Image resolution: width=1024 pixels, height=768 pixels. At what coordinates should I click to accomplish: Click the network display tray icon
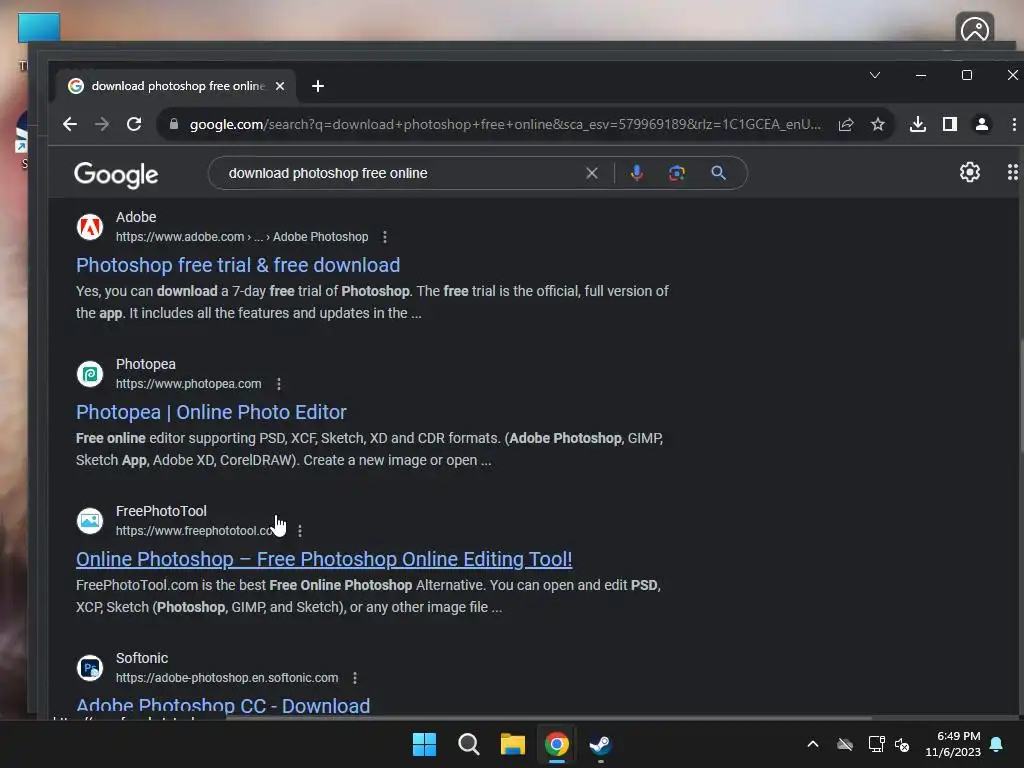(876, 744)
